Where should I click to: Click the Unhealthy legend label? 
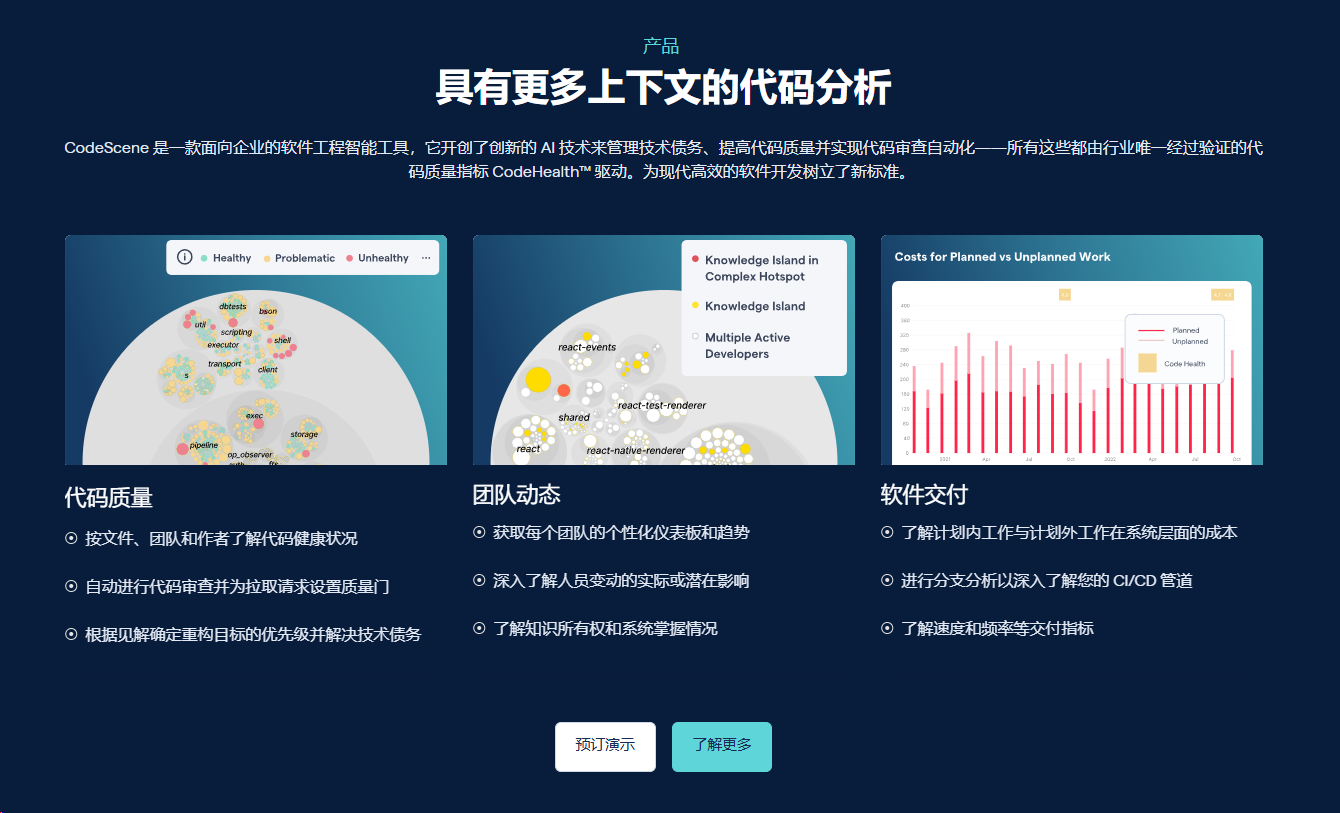pyautogui.click(x=383, y=258)
